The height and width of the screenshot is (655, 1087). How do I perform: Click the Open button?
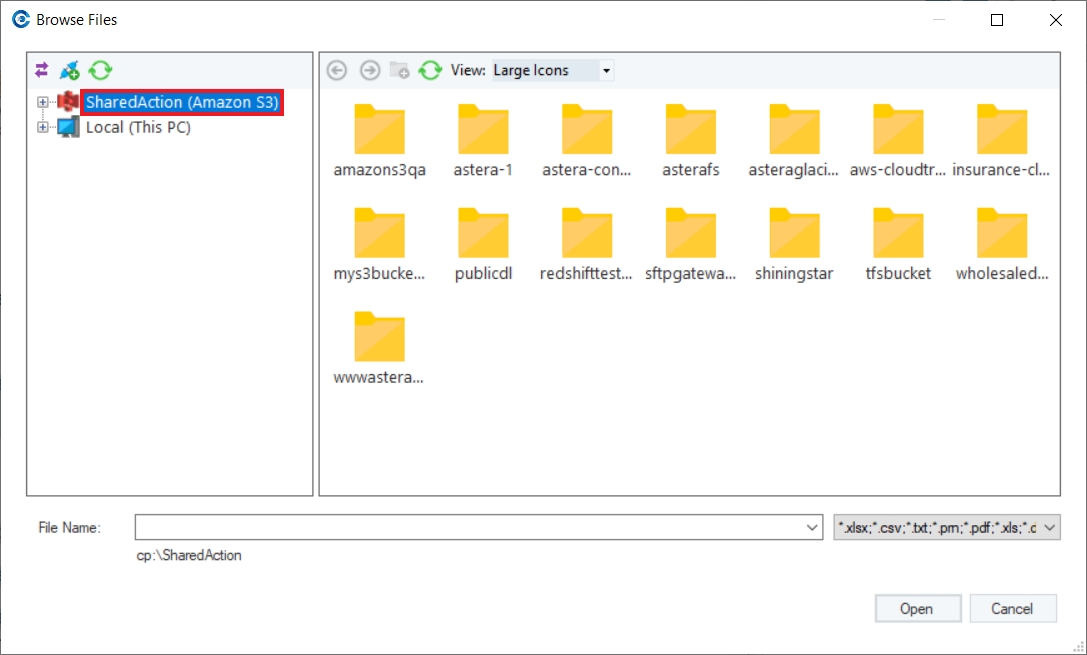[x=917, y=609]
